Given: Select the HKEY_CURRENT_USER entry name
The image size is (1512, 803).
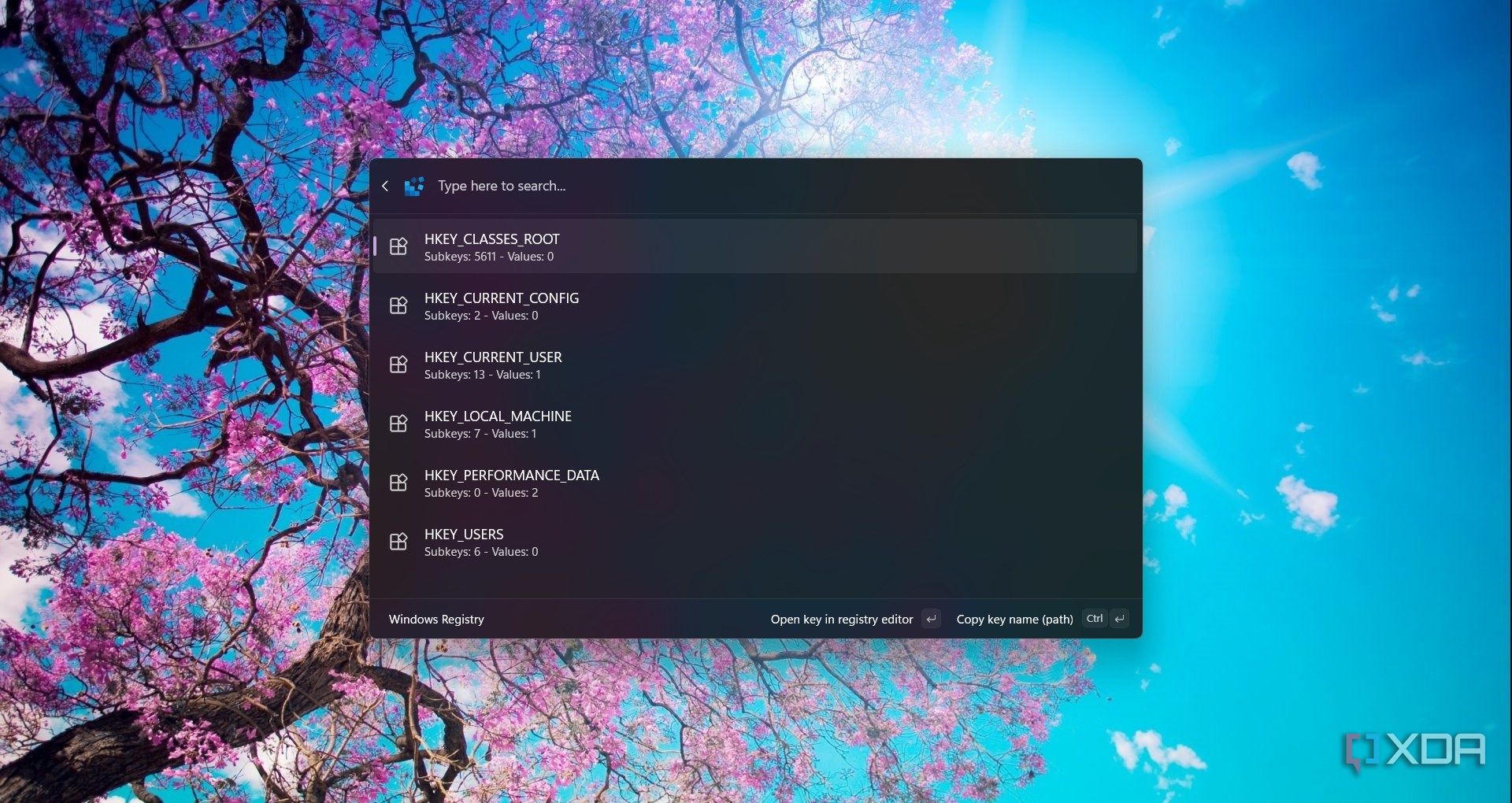Looking at the screenshot, I should tap(493, 357).
